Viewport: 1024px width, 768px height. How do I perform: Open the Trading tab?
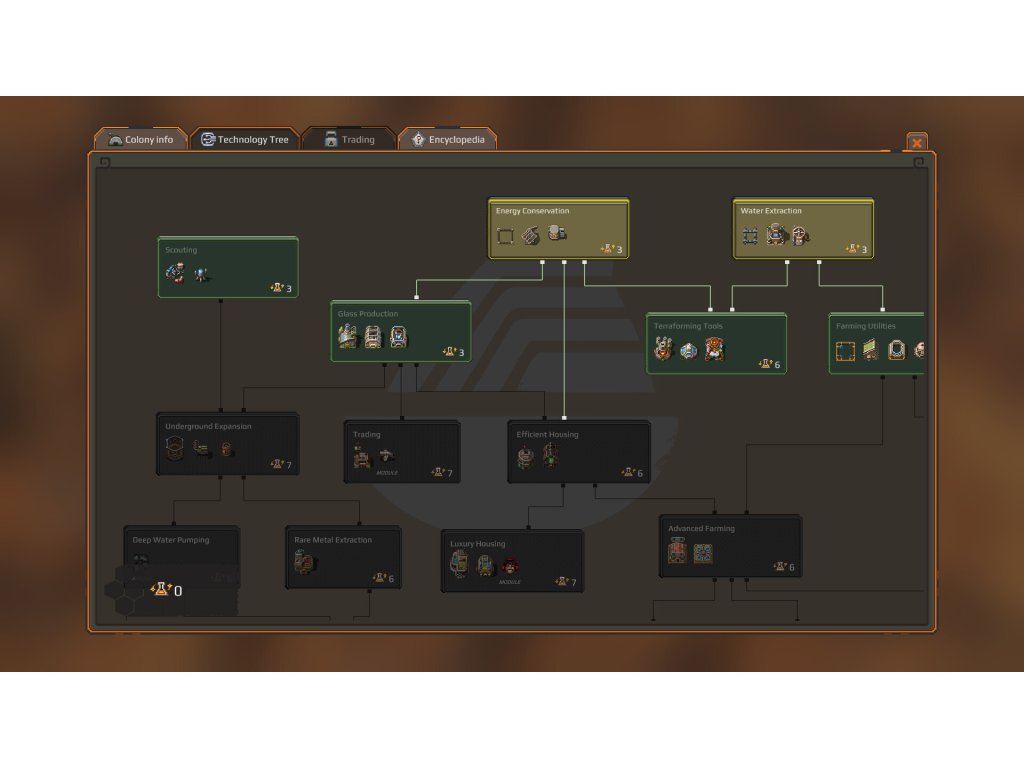point(349,140)
